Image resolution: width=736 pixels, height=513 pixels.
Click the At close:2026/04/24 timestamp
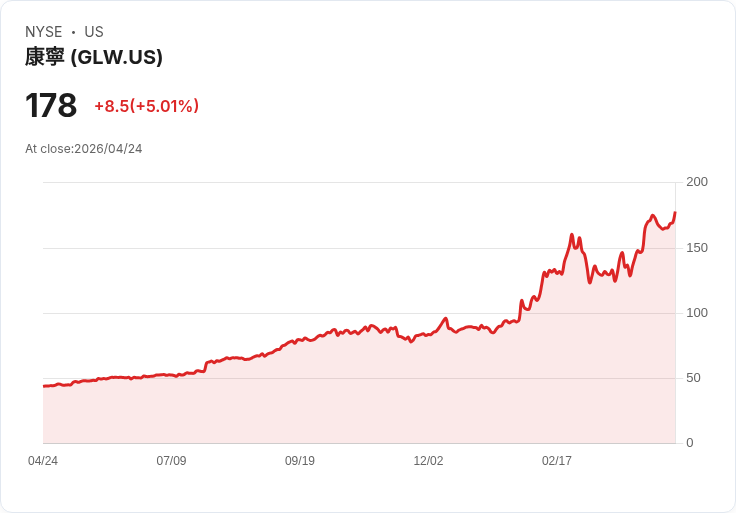pos(84,149)
